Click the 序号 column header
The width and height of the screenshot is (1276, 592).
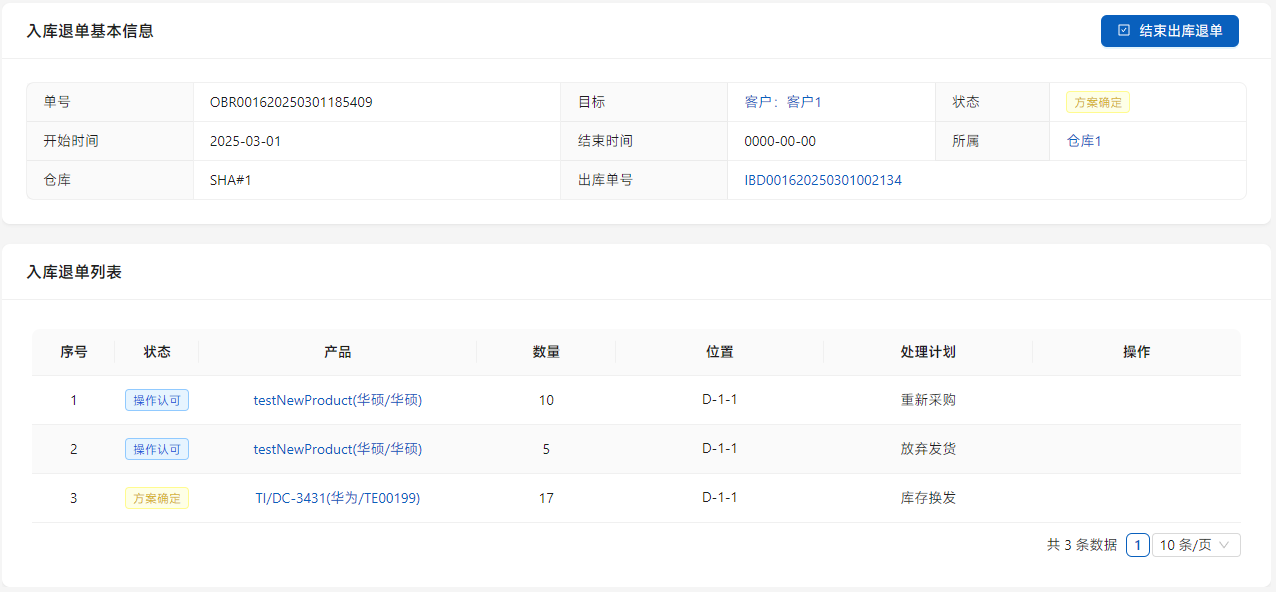click(x=73, y=352)
